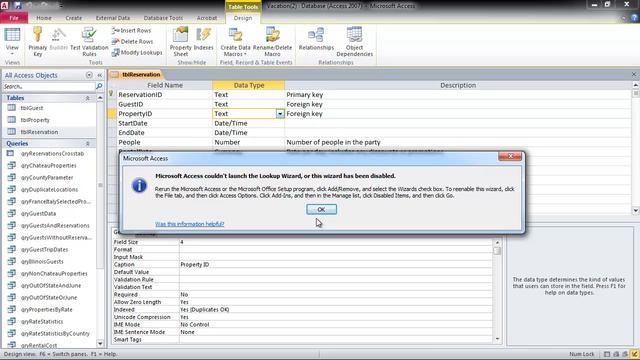
Task: Click the EndDate Date/Time data type cell
Action: (x=249, y=133)
